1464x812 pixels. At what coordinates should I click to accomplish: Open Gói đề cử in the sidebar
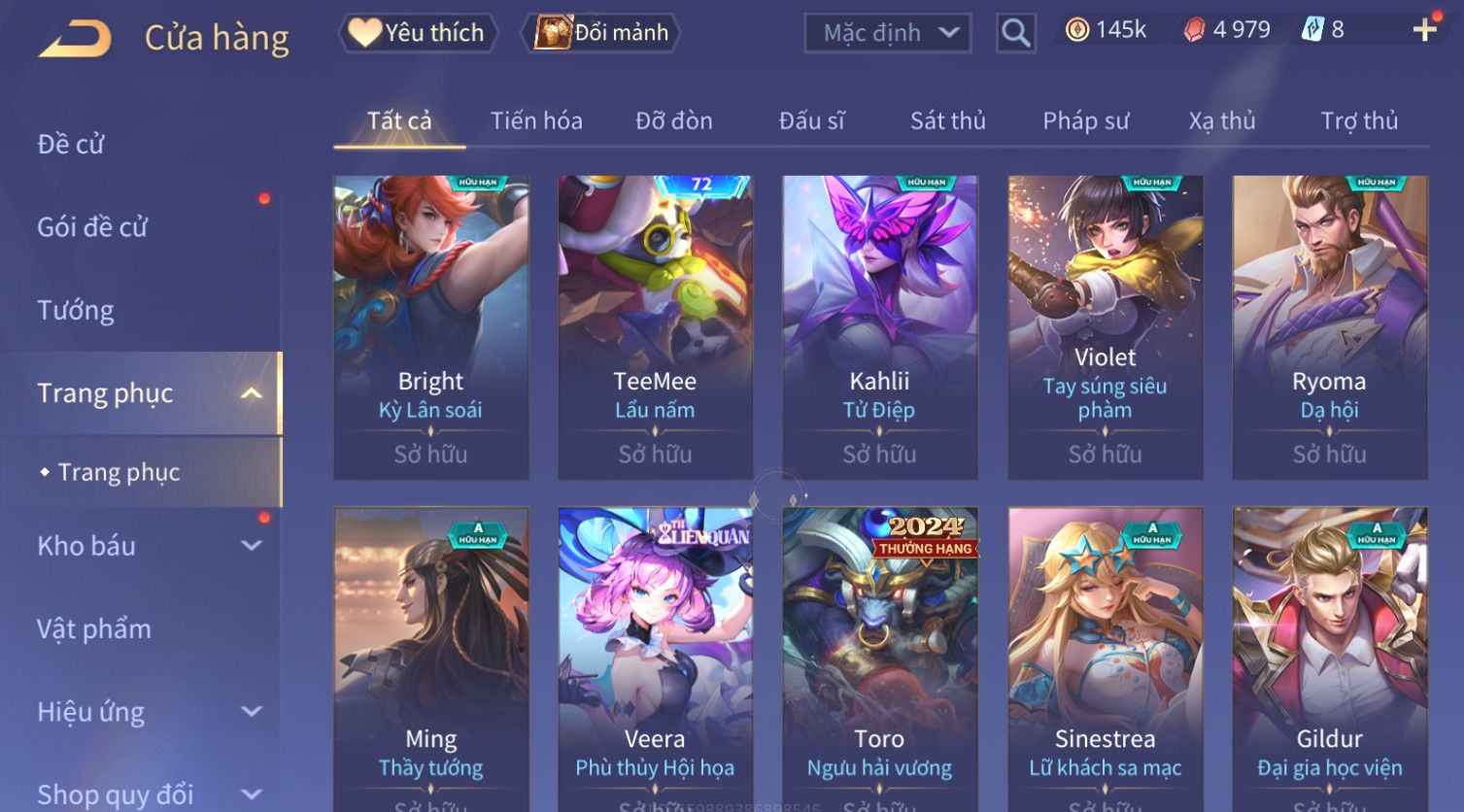(92, 227)
